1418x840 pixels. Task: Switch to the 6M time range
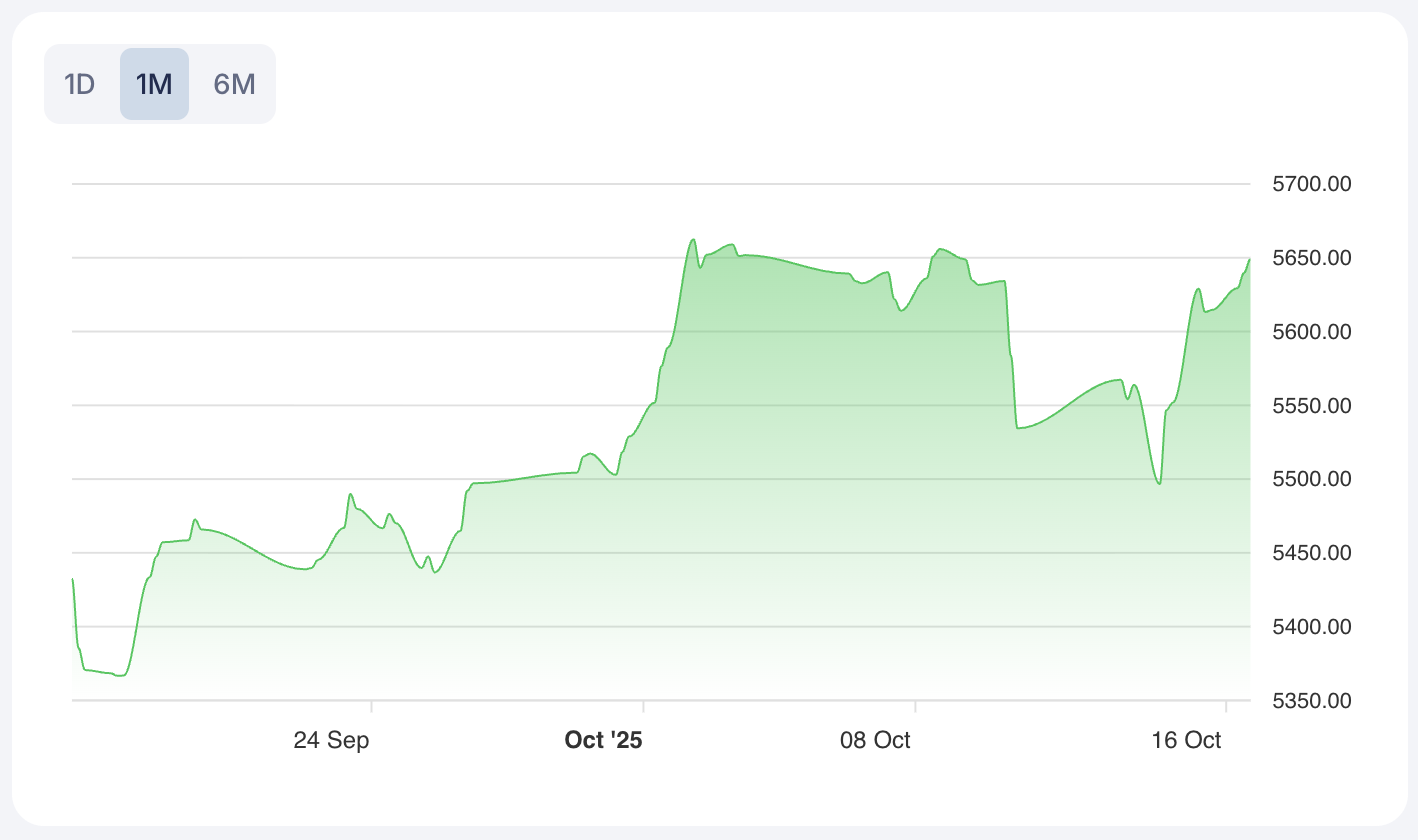tap(234, 84)
